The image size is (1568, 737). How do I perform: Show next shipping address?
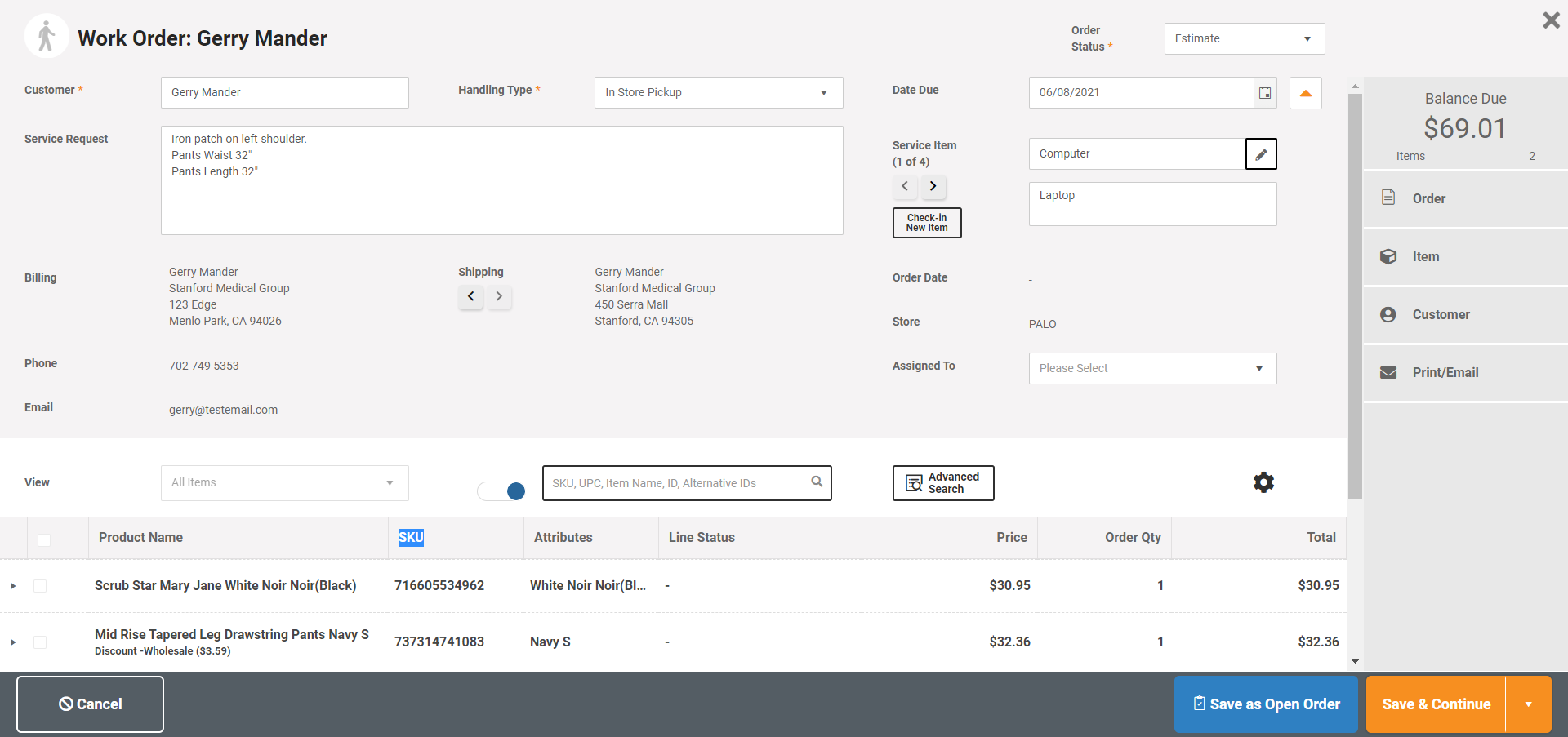[499, 296]
